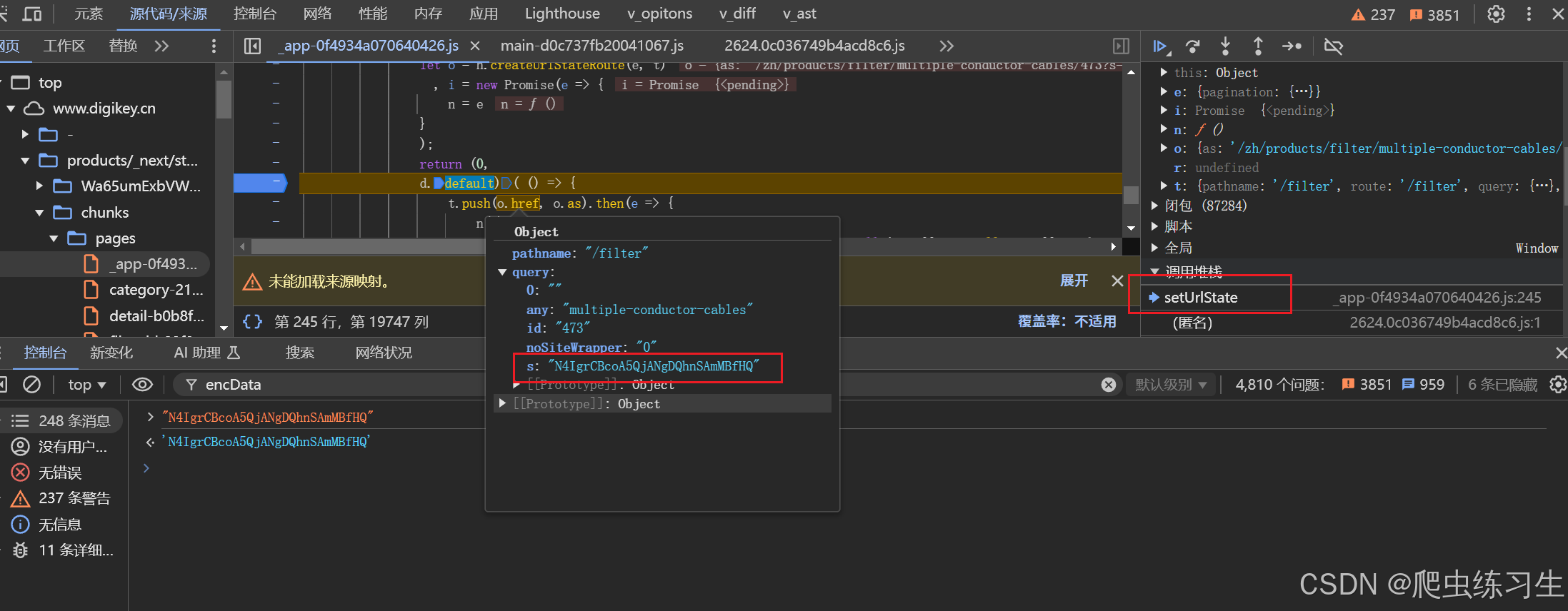Expand the [[Prototype]] row in popup
This screenshot has height=611, width=1568.
coord(502,403)
